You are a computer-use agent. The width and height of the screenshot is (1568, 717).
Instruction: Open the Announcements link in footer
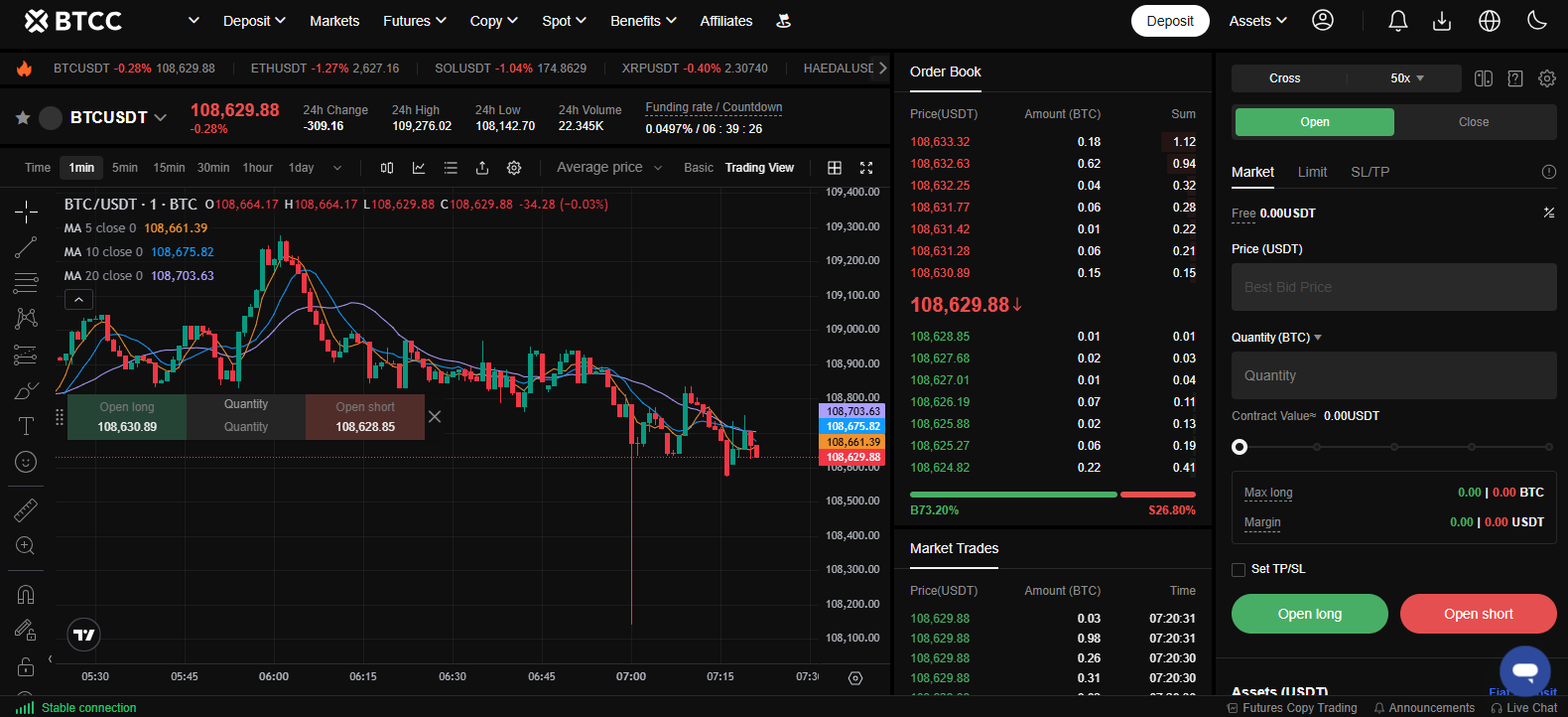pos(1424,708)
